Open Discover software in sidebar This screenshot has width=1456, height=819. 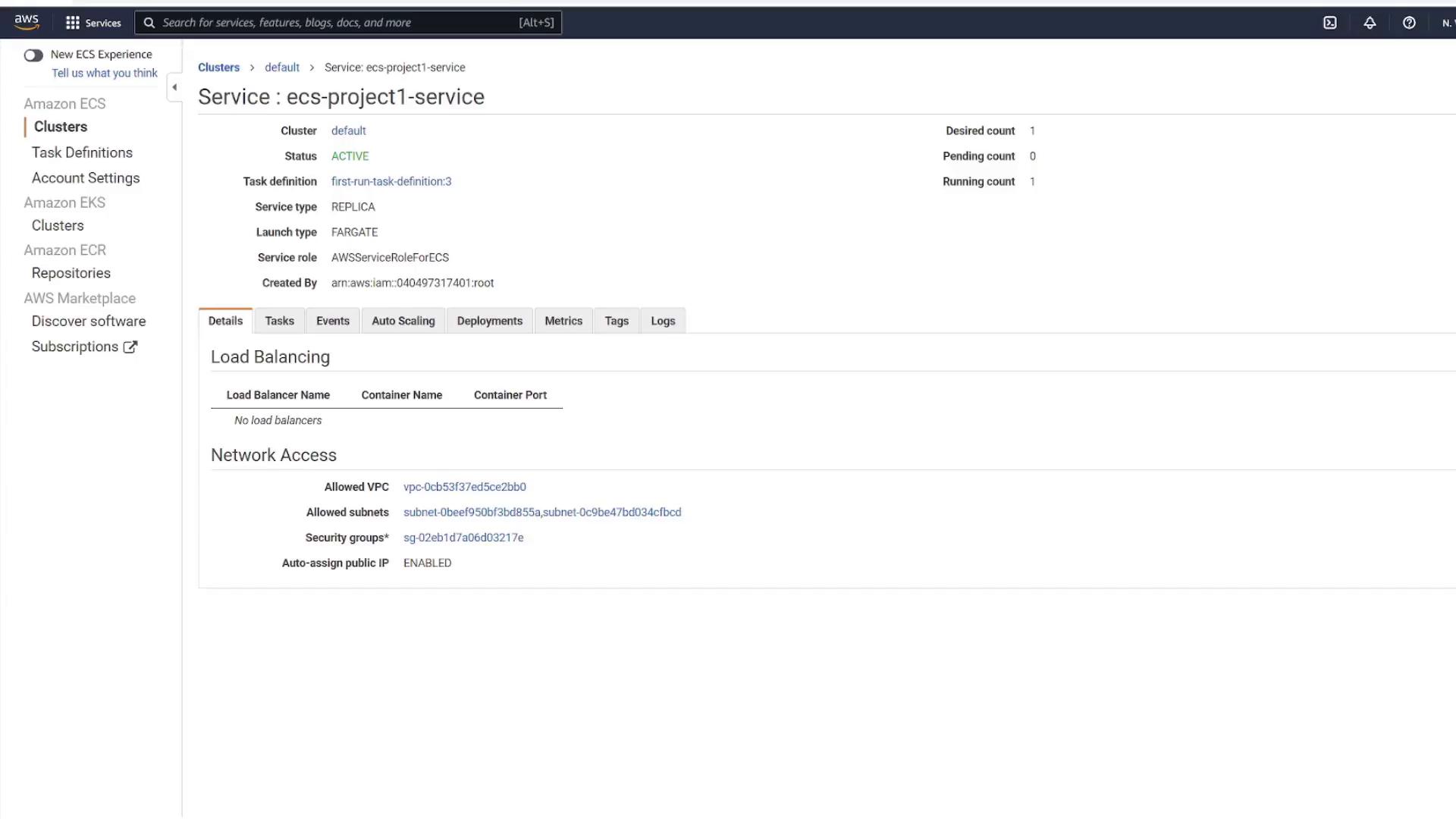pyautogui.click(x=89, y=321)
